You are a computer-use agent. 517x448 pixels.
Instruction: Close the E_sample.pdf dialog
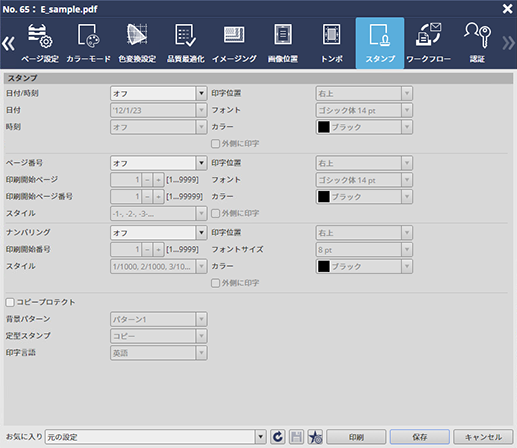(507, 9)
